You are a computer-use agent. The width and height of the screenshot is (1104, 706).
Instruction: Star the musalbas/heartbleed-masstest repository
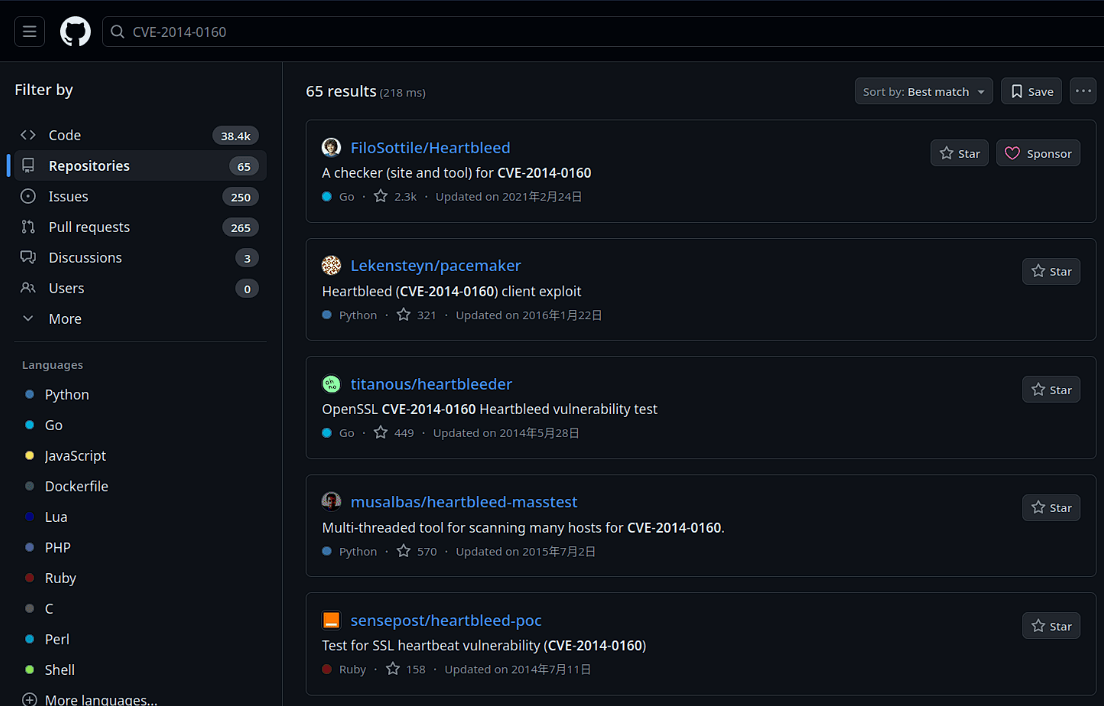pos(1051,508)
